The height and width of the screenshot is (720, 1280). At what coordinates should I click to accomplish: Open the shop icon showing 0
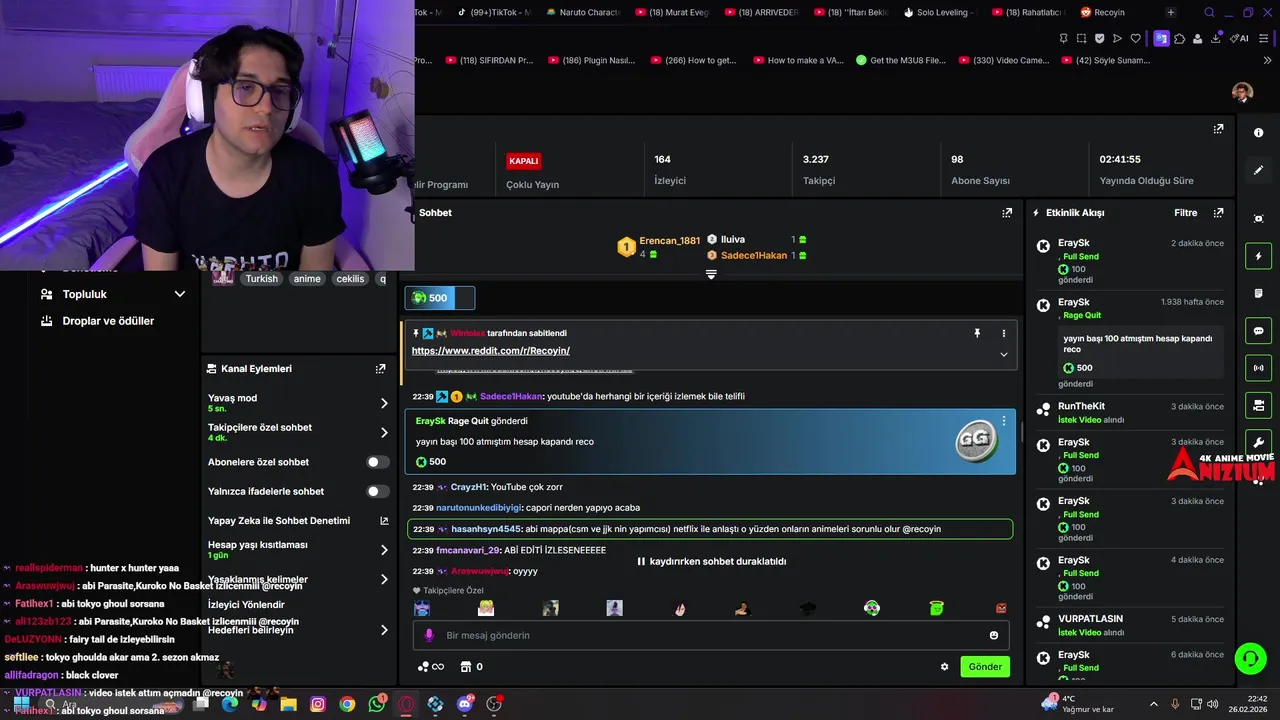tap(471, 667)
